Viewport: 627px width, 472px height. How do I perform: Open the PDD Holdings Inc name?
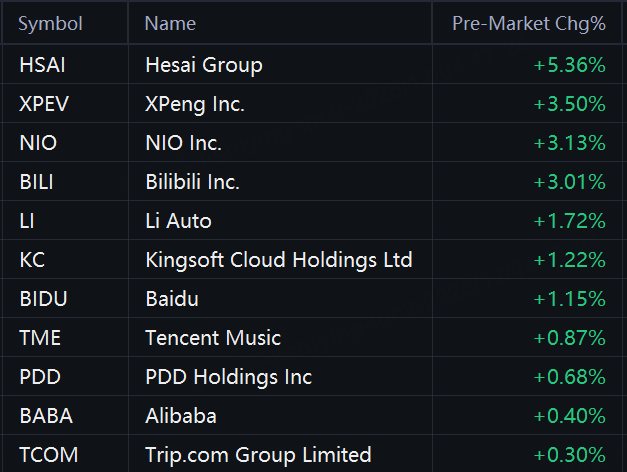[x=228, y=377]
